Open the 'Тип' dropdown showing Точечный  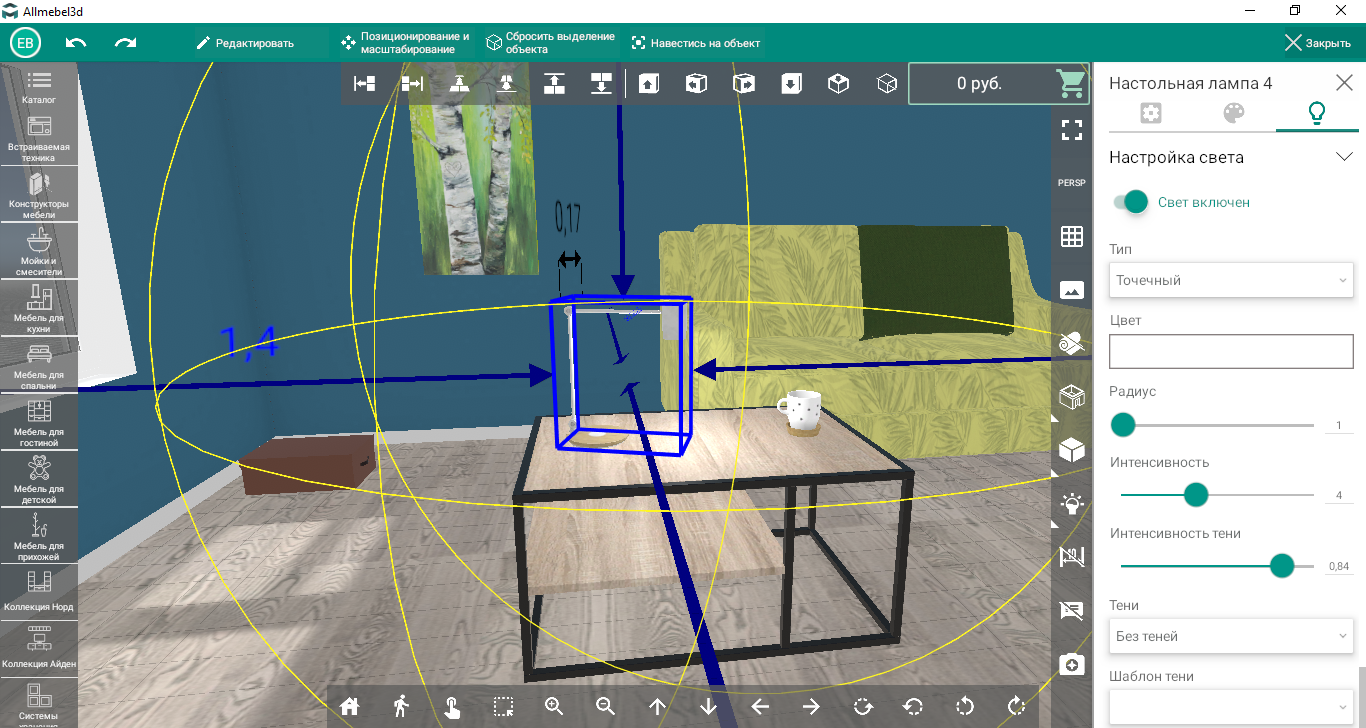pos(1231,280)
